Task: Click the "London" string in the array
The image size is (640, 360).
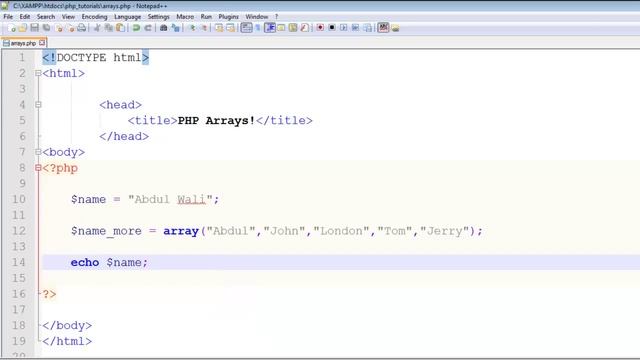Action: pos(341,231)
